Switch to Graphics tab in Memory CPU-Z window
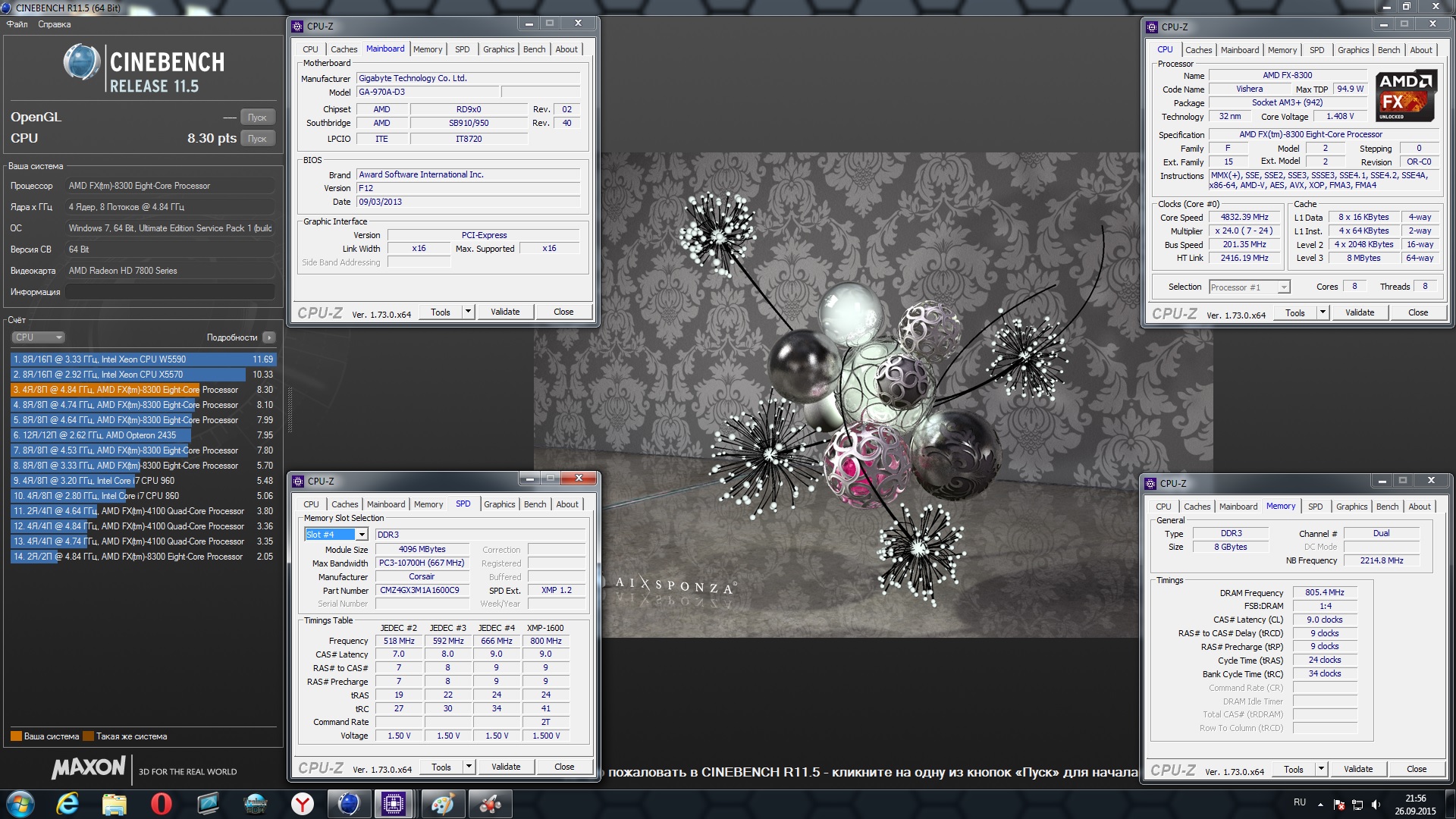Screen dimensions: 1456x819 pos(1351,507)
